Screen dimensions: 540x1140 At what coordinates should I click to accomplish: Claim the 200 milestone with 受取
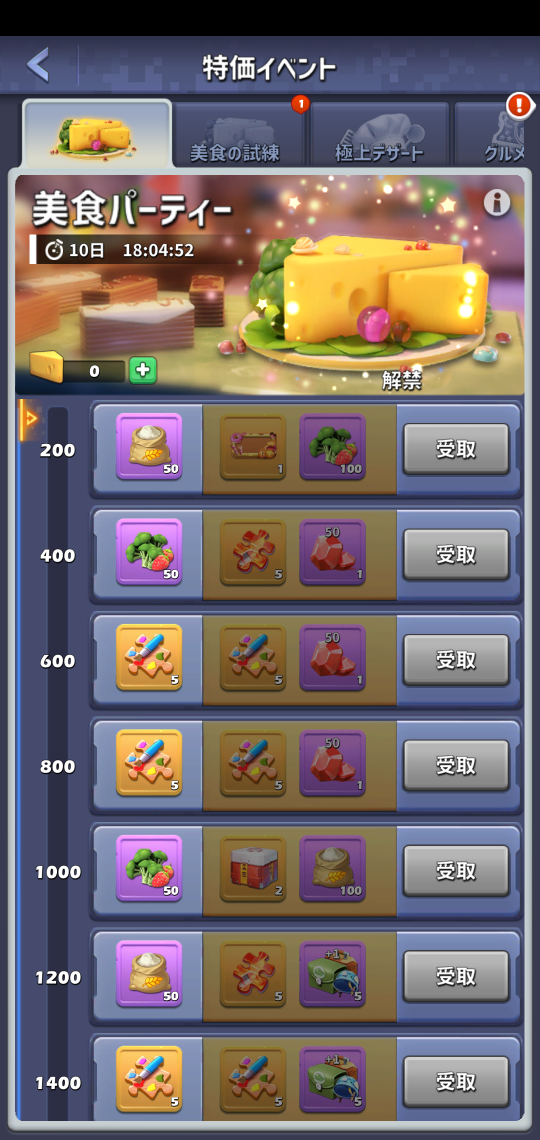coord(456,449)
